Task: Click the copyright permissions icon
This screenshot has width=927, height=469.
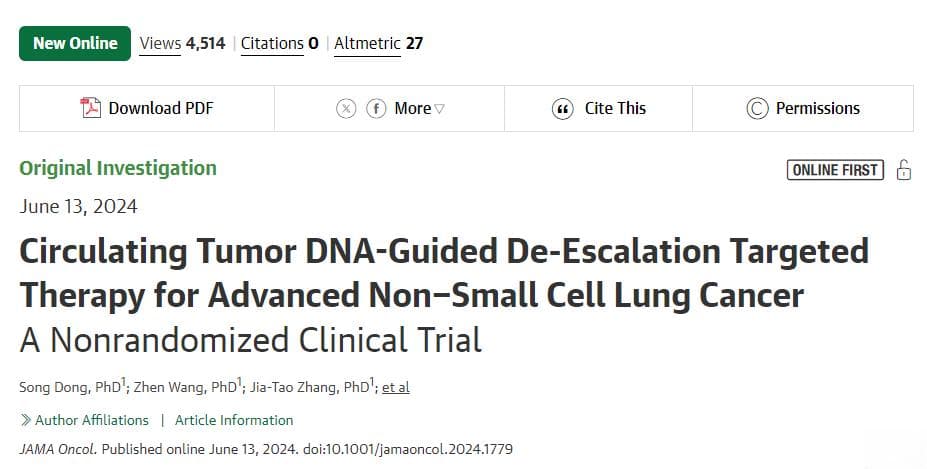Action: coord(757,109)
